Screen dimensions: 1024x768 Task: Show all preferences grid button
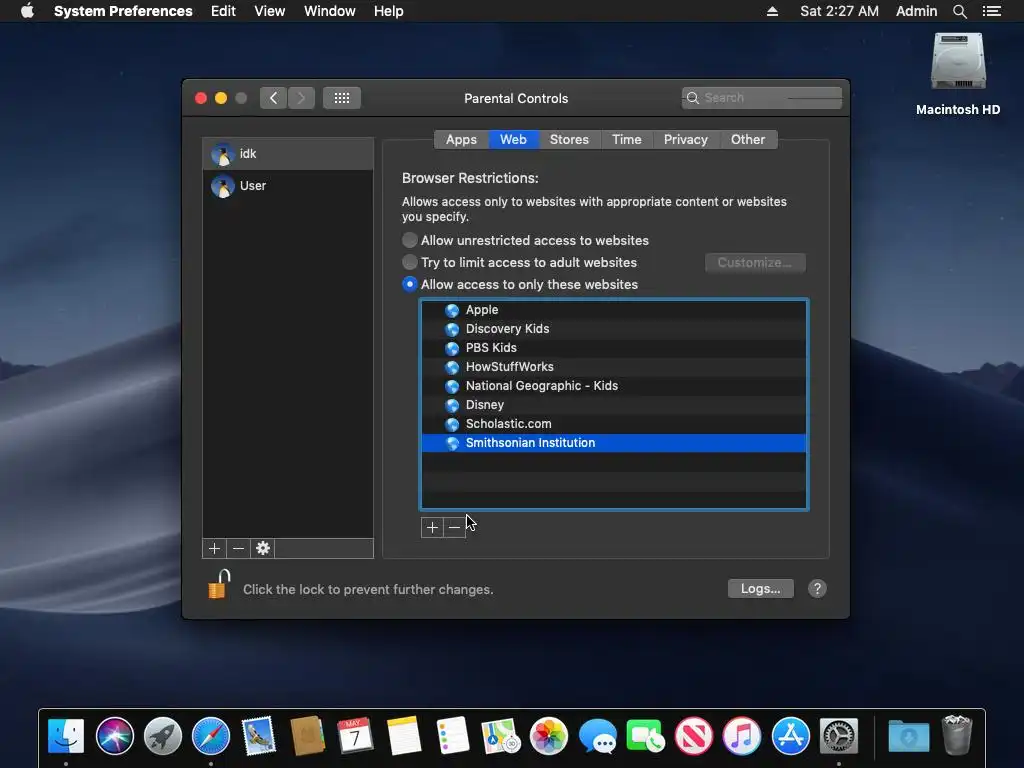click(x=342, y=98)
